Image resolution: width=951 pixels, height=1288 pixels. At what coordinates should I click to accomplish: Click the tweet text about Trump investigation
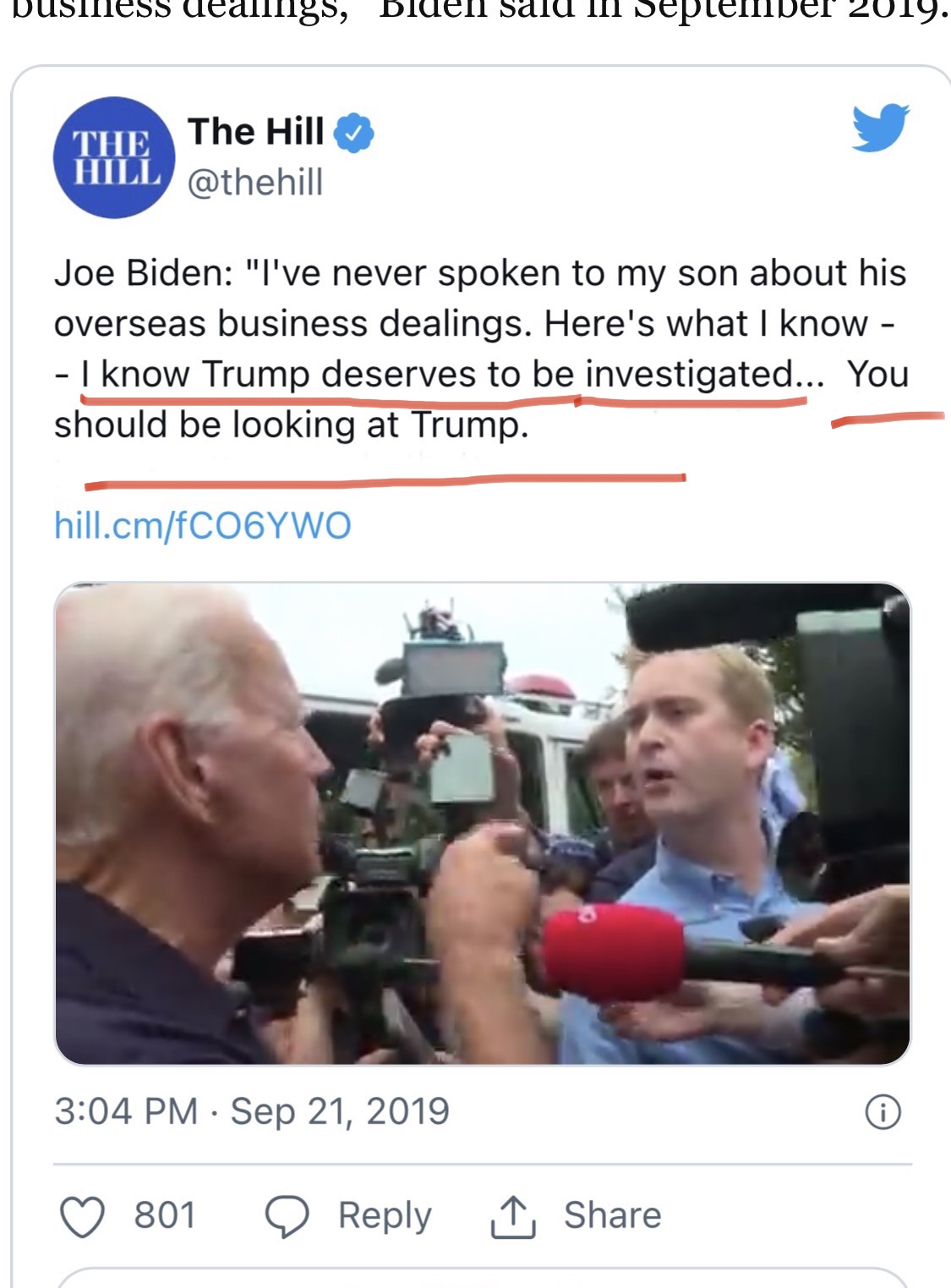point(482,348)
